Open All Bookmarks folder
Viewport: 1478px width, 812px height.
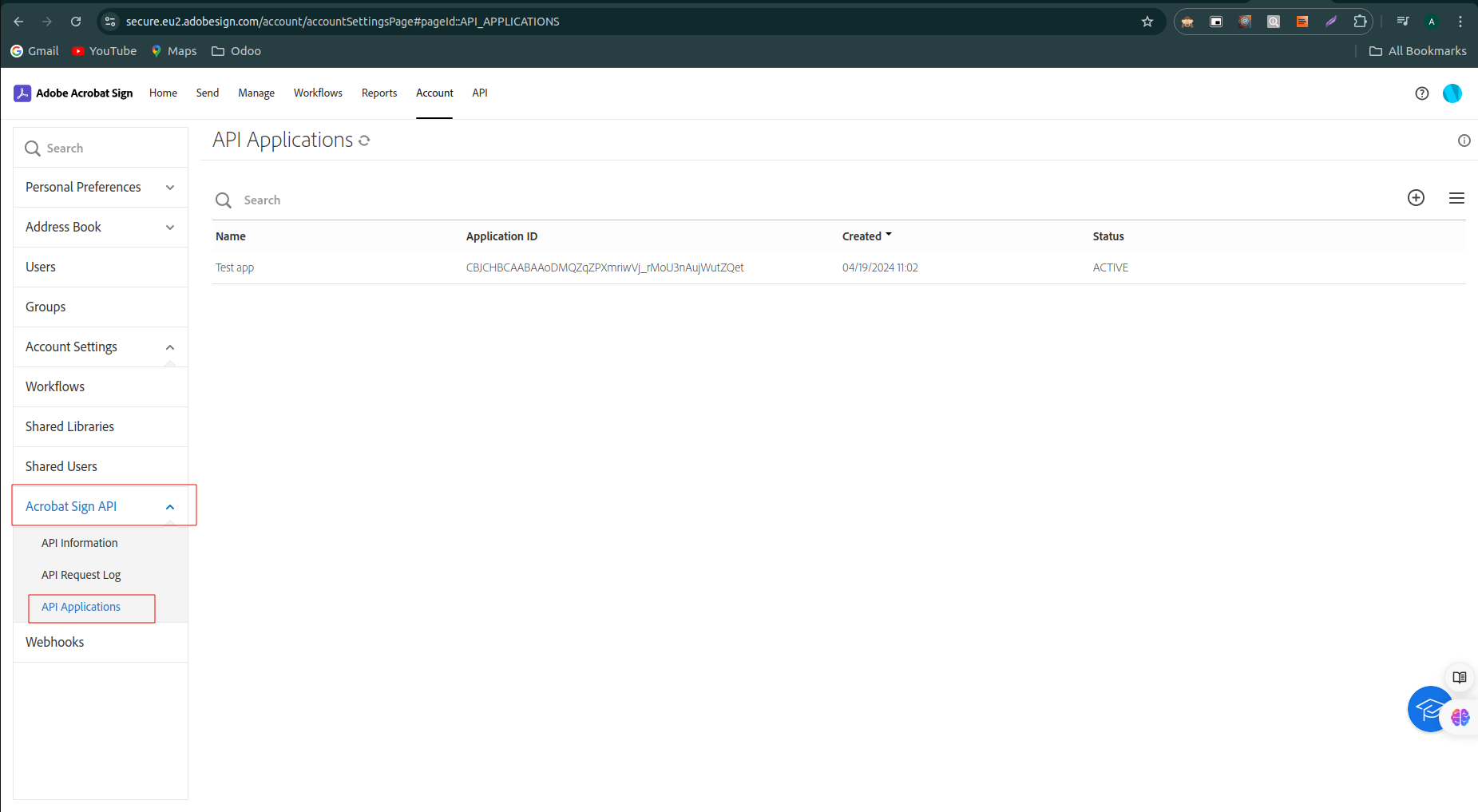tap(1418, 51)
